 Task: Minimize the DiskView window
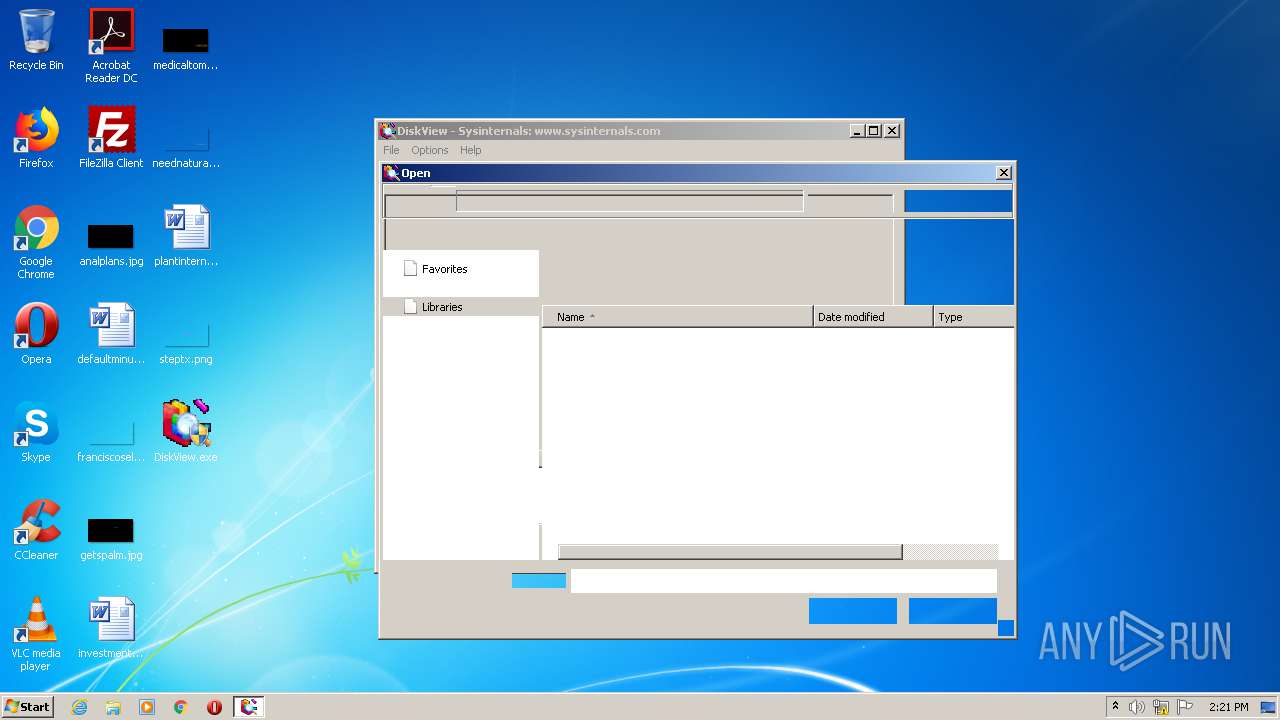point(857,131)
